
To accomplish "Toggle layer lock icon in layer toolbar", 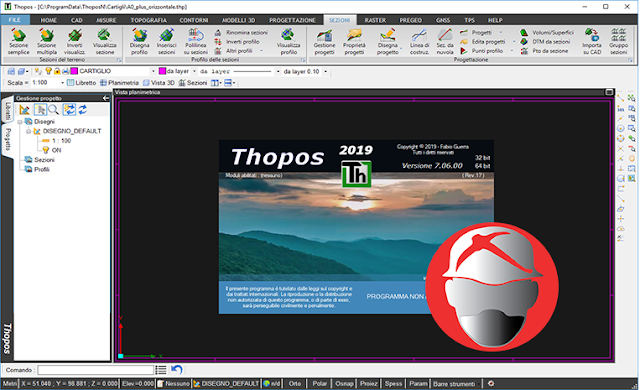I will coord(57,71).
